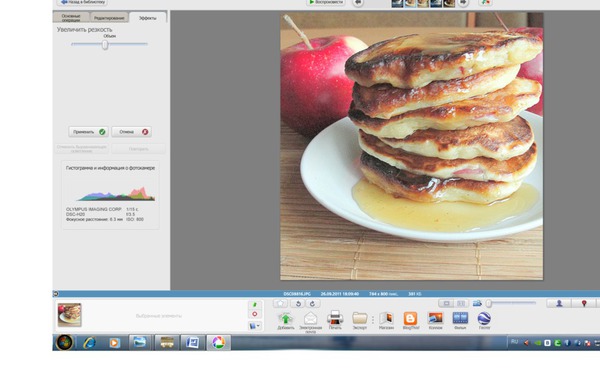This screenshot has width=600, height=375.
Task: Open the Email envelope icon
Action: point(310,318)
